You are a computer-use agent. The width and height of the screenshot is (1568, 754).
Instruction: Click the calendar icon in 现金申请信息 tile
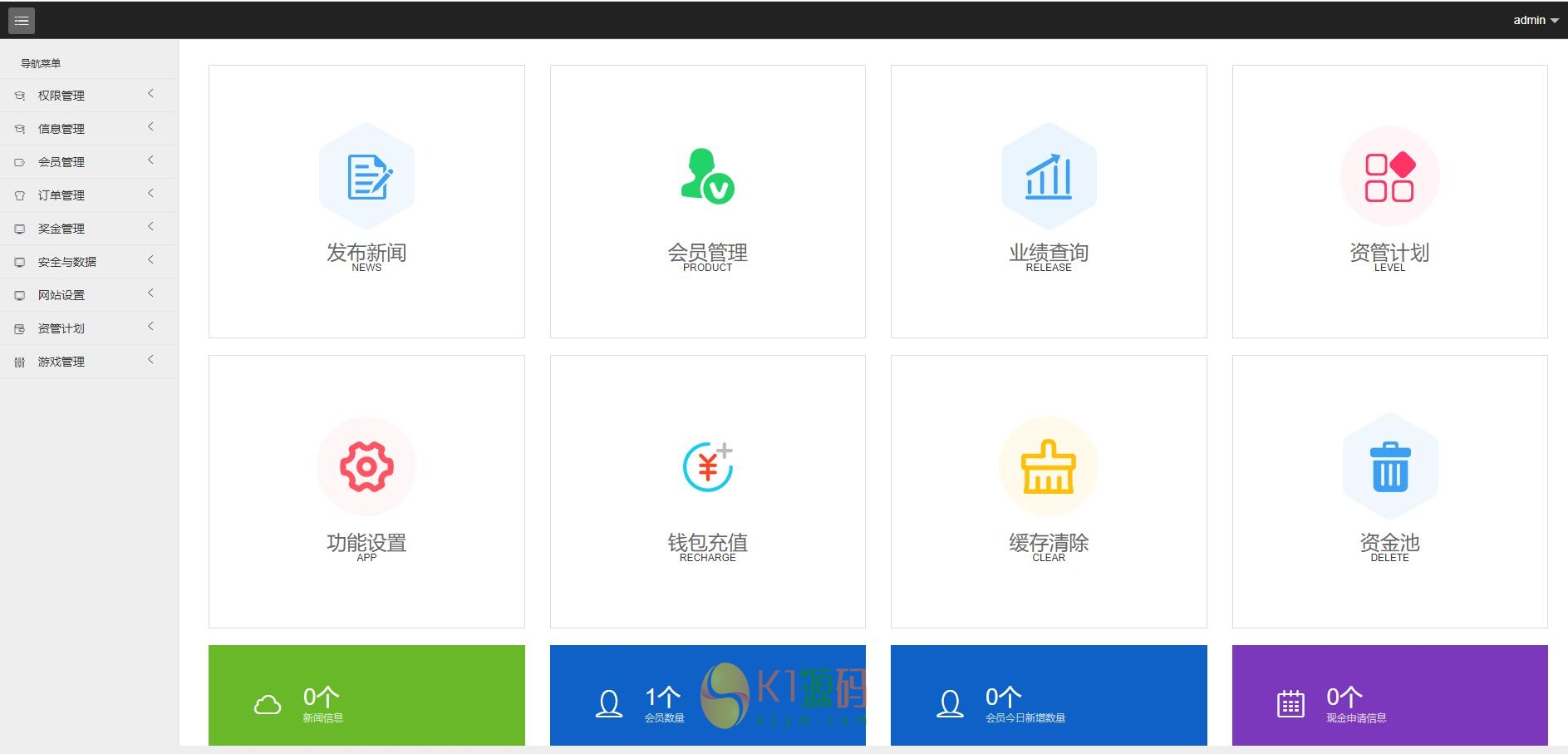click(1290, 704)
